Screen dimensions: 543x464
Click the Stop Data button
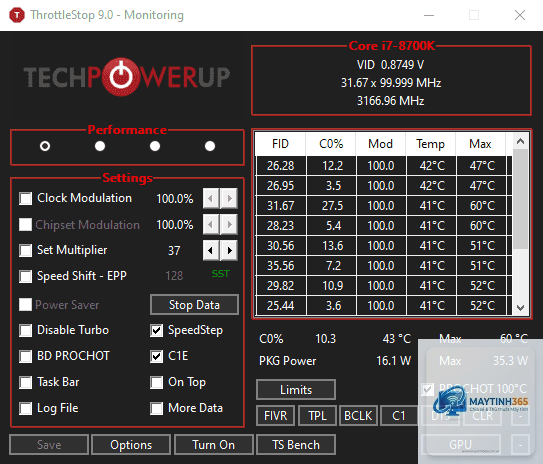pos(194,305)
